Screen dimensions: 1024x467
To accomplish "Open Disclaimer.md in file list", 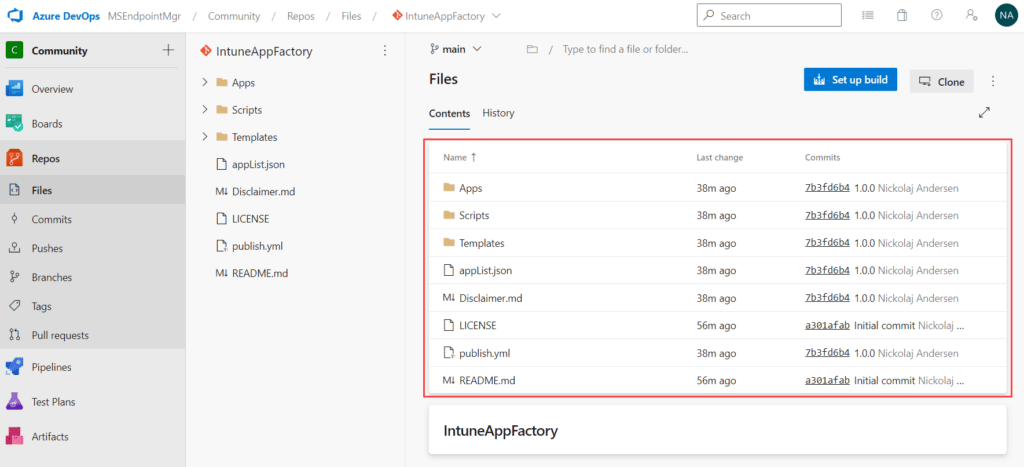I will tap(490, 298).
